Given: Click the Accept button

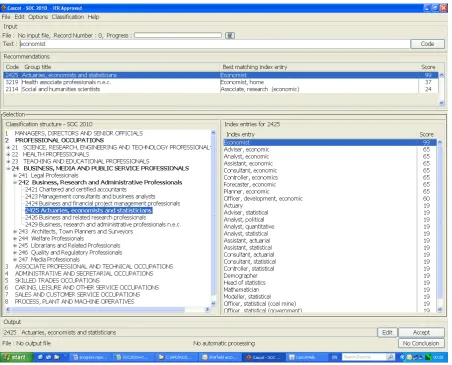Looking at the screenshot, I should pos(421,332).
